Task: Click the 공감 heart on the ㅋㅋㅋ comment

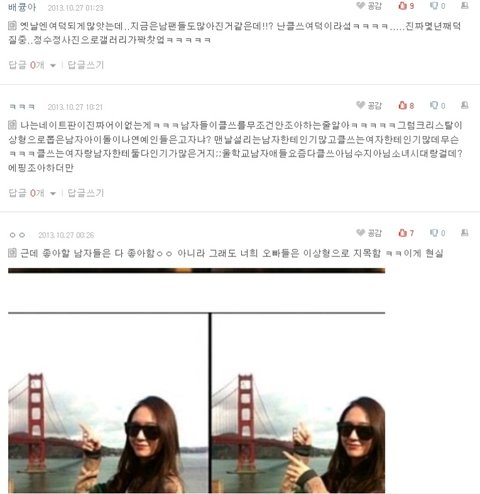Action: pyautogui.click(x=369, y=105)
